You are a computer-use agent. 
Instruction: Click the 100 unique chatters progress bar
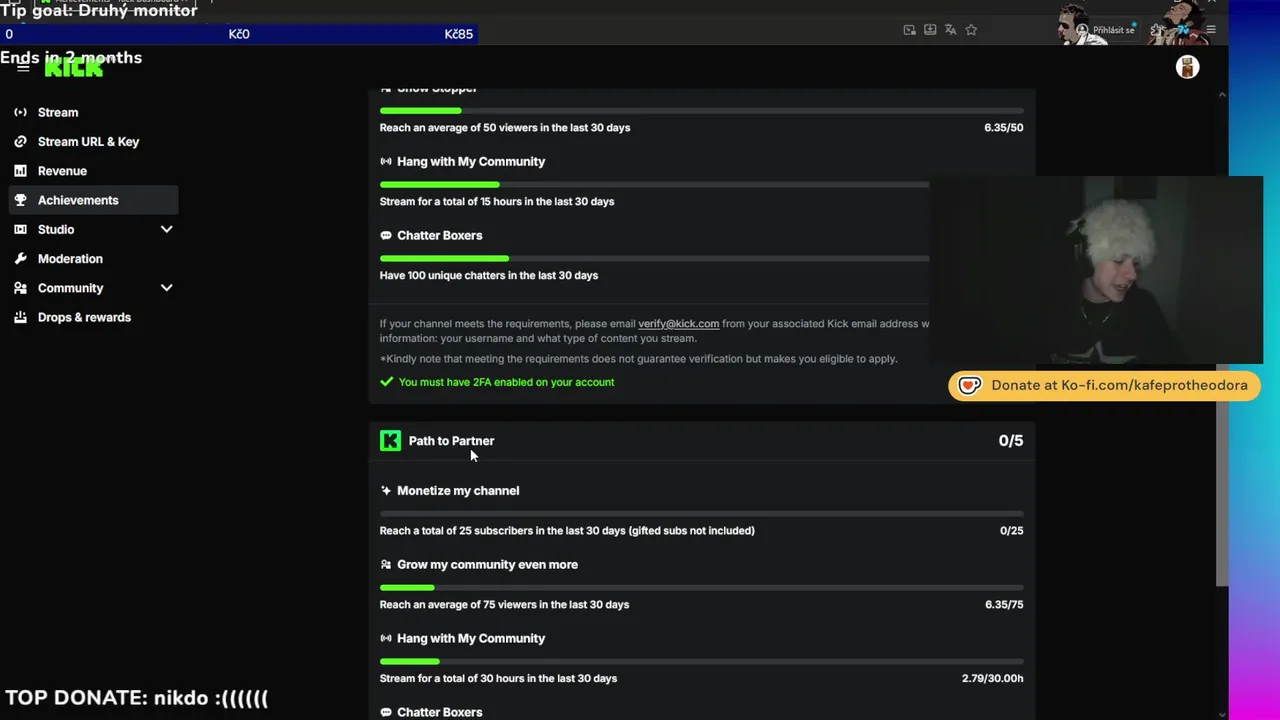(x=654, y=258)
